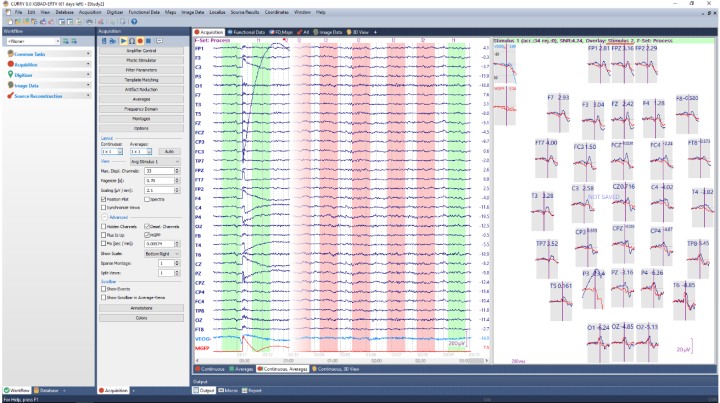Click the Template Matching button

(x=141, y=80)
